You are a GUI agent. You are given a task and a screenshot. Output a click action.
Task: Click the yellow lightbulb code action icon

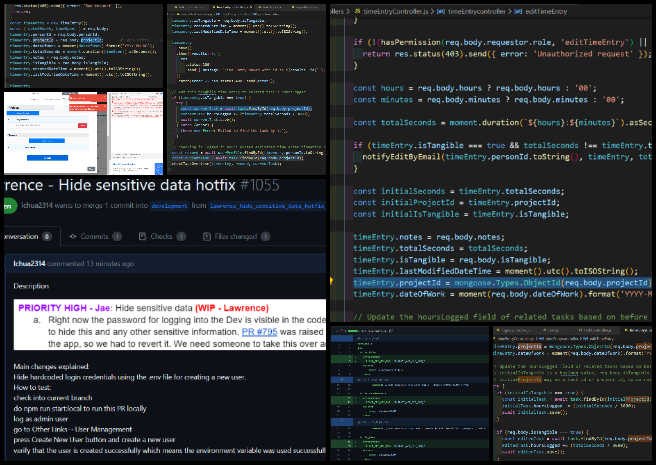[x=333, y=281]
